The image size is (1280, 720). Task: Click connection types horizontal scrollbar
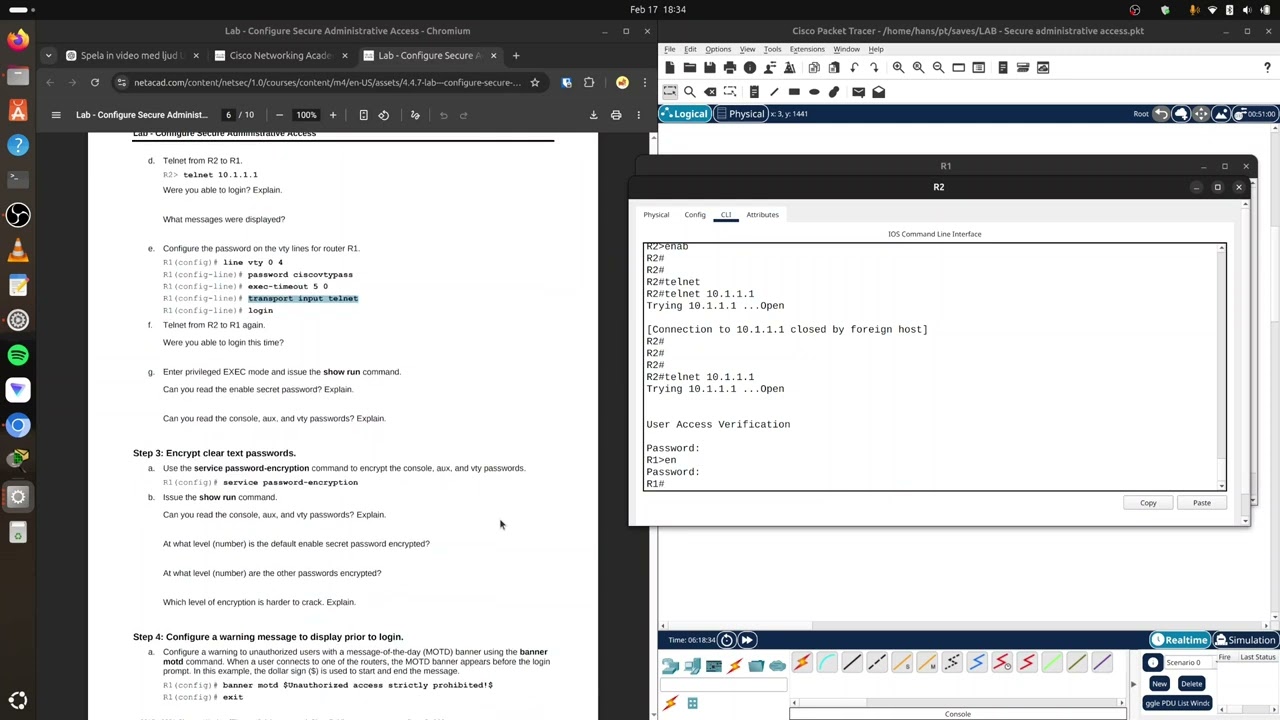(957, 702)
